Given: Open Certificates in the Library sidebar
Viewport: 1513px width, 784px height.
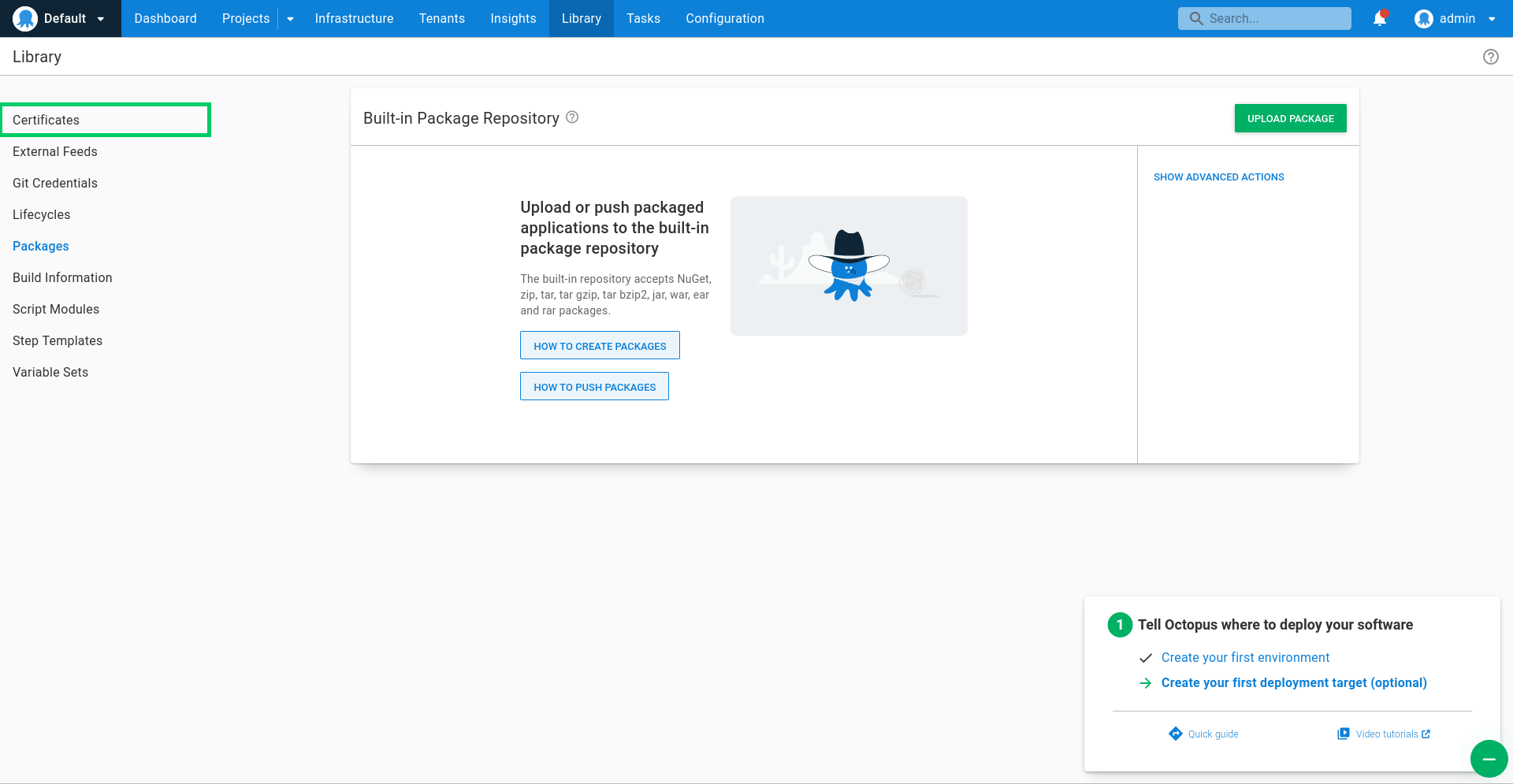Looking at the screenshot, I should [106, 120].
